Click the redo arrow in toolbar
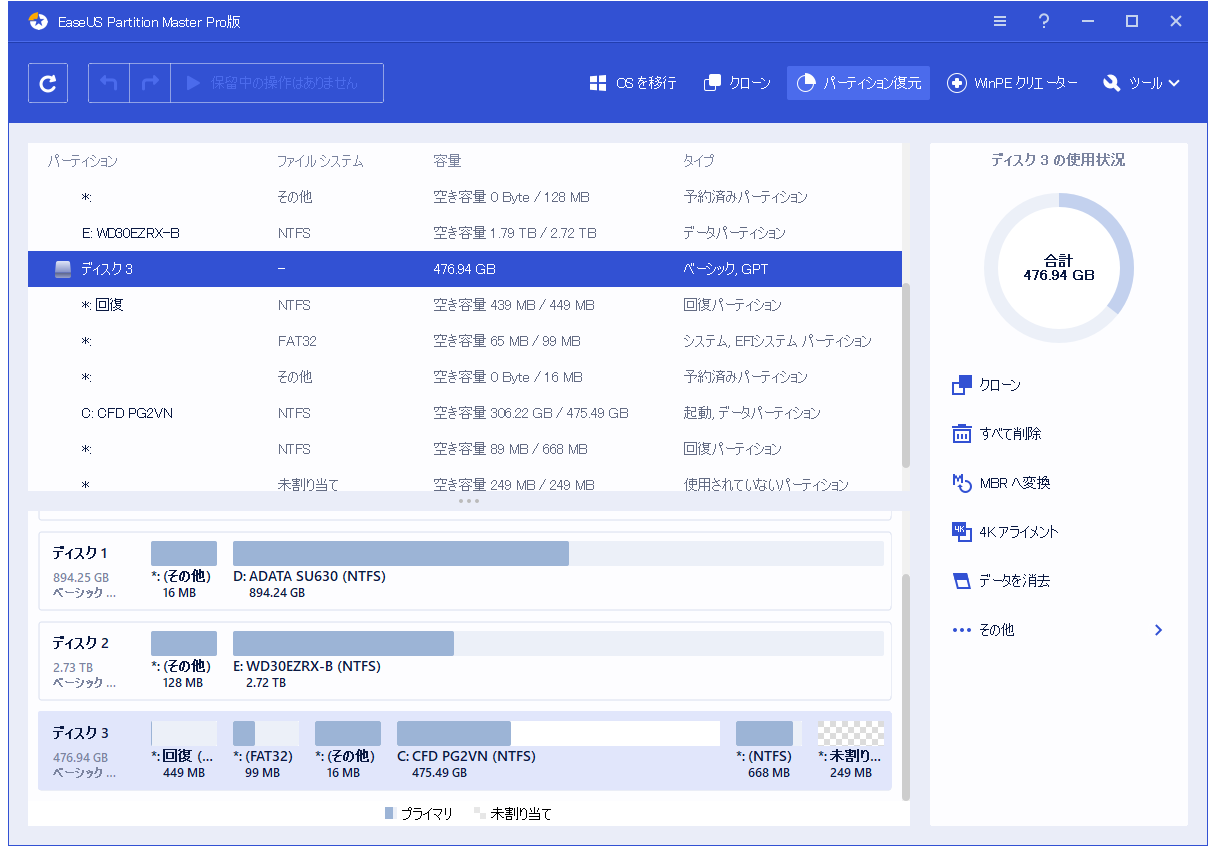This screenshot has height=854, width=1216. pos(150,83)
